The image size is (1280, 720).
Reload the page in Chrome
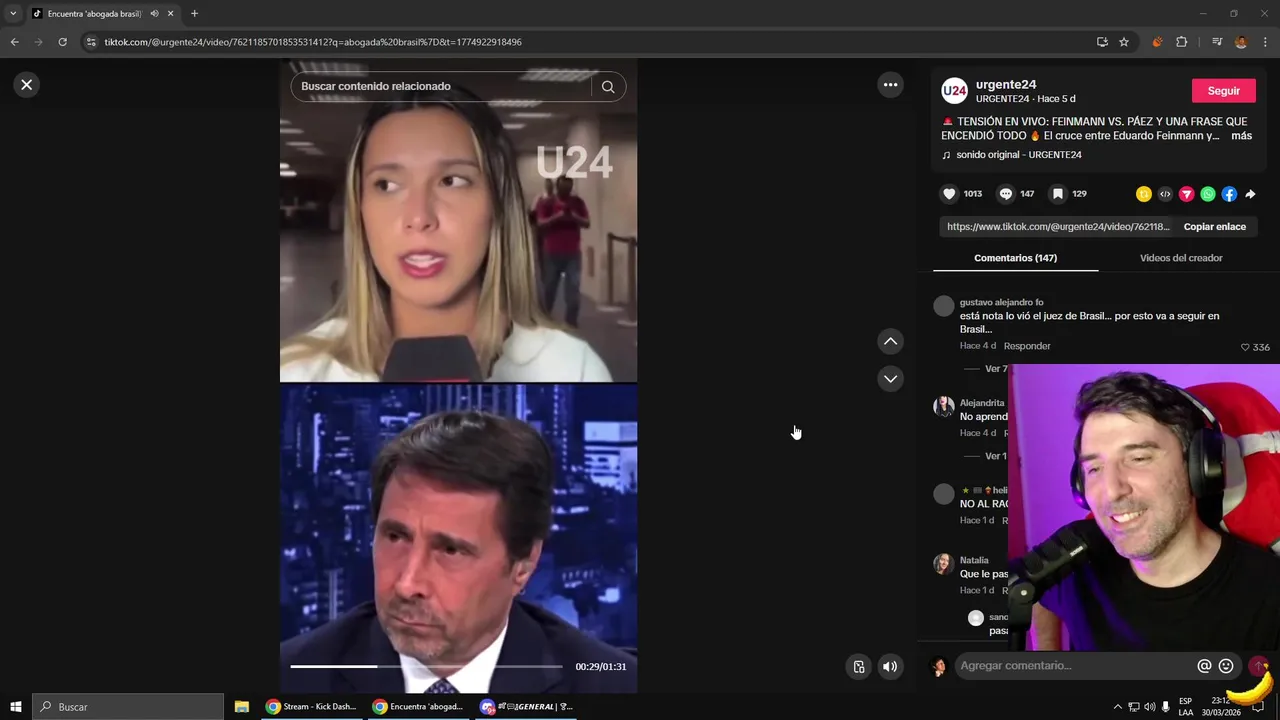click(x=62, y=42)
